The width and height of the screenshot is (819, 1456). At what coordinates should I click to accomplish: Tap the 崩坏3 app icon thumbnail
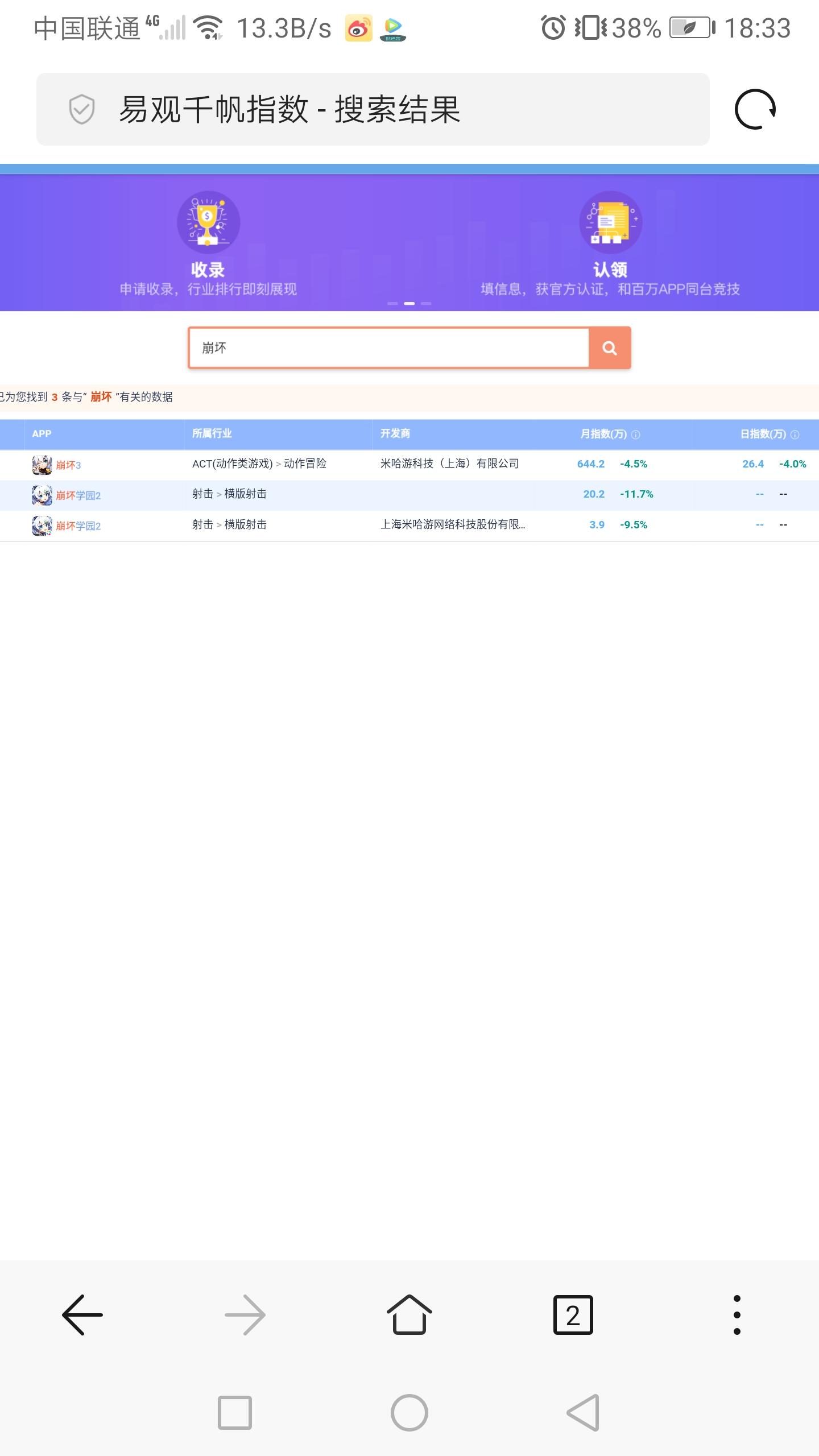click(x=42, y=465)
